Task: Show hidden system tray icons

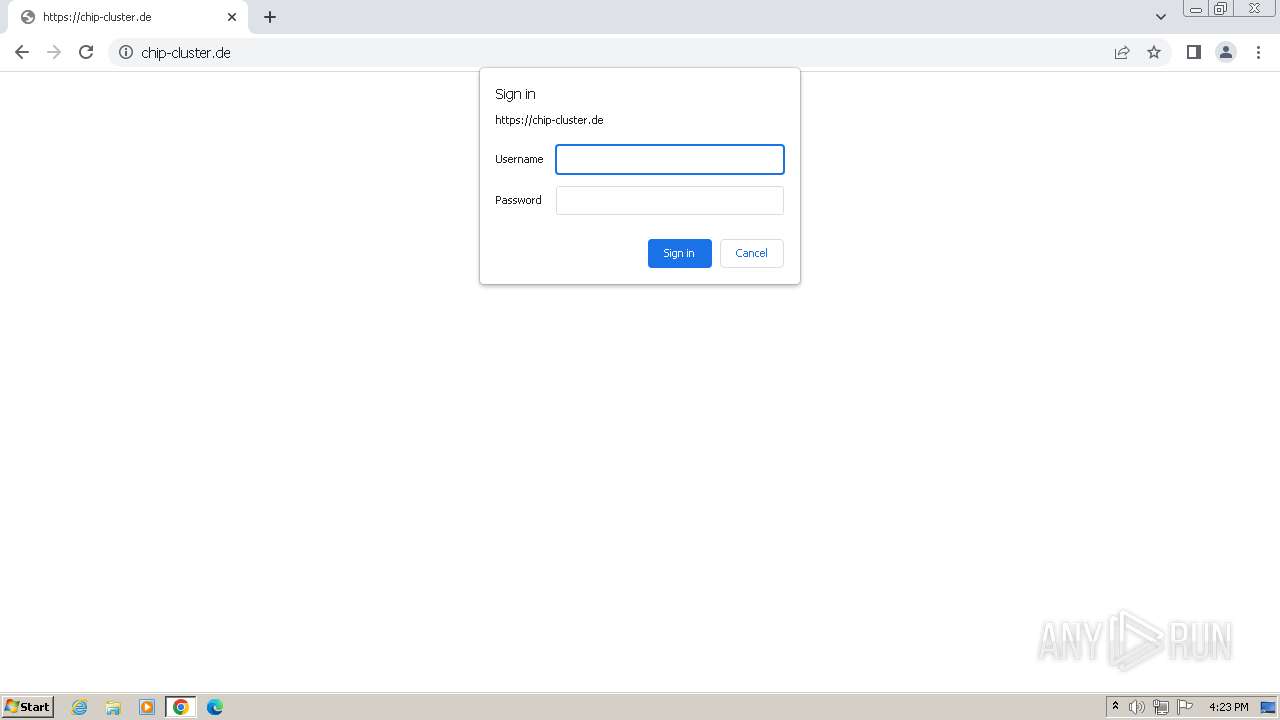Action: [x=1116, y=707]
